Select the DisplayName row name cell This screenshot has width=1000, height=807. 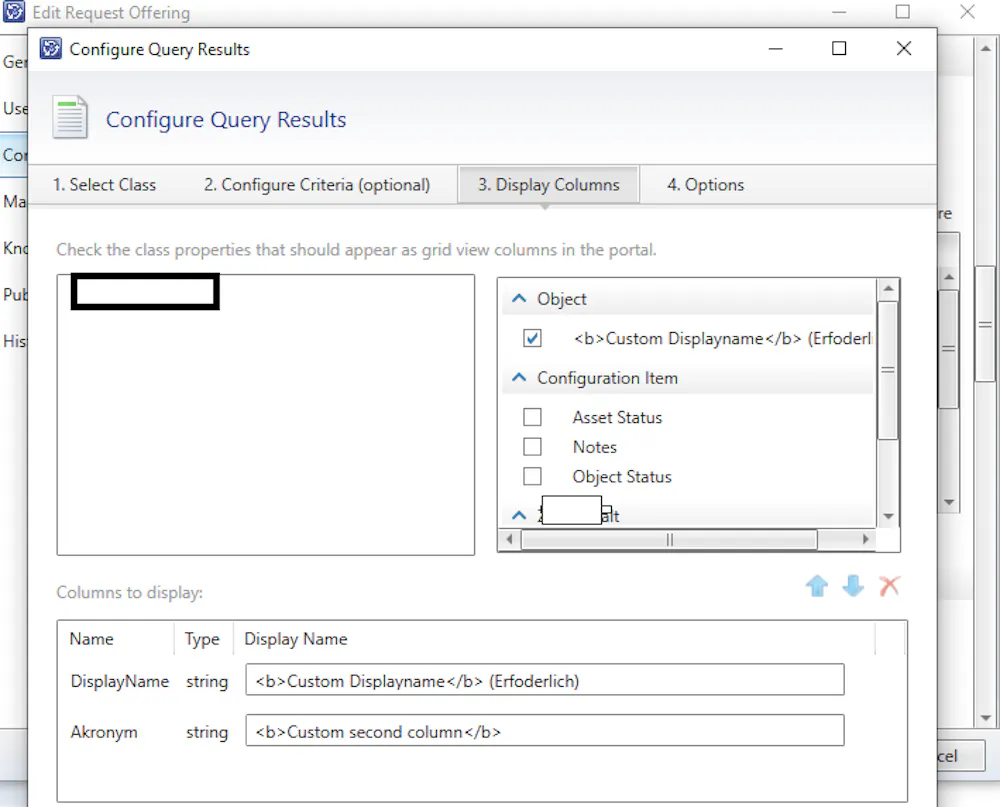pos(120,681)
